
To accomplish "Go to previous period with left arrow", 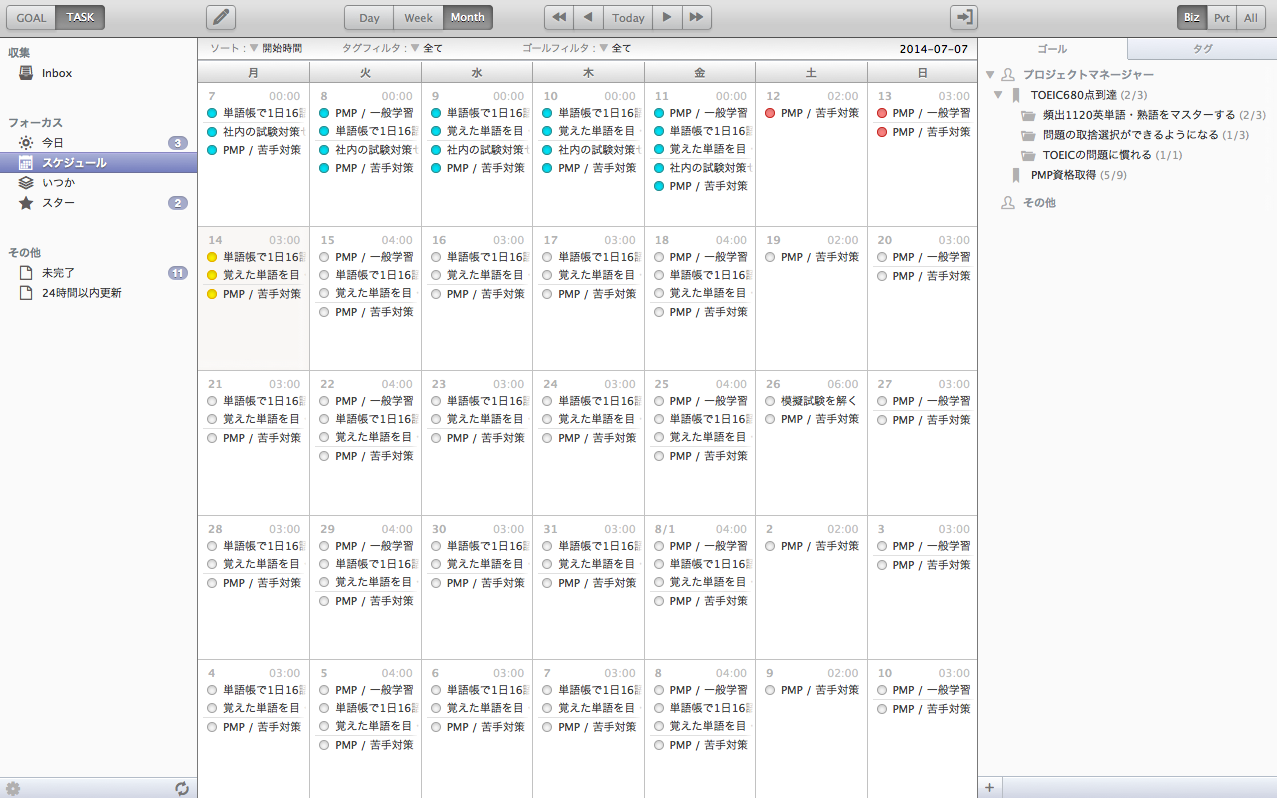I will (589, 17).
